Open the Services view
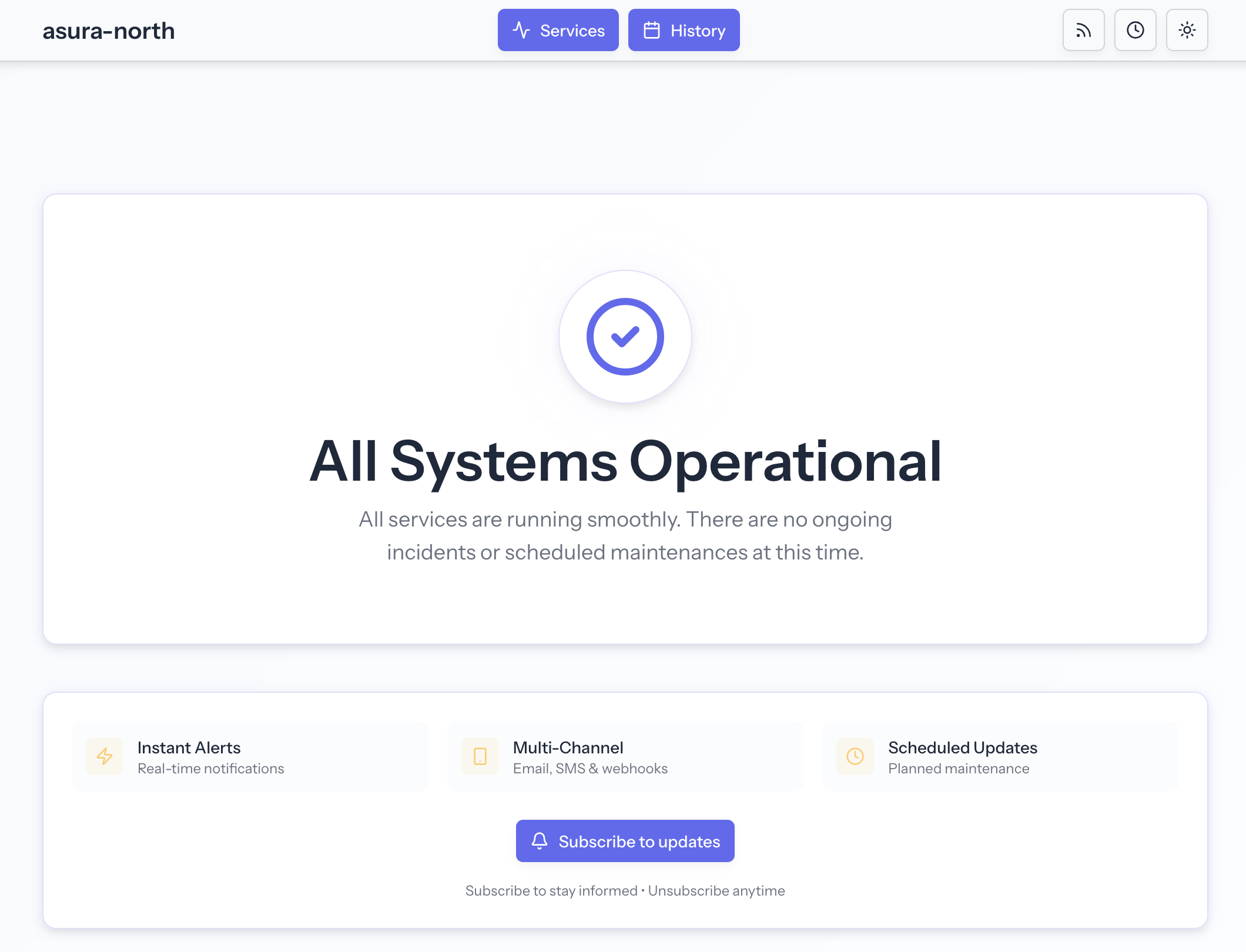The width and height of the screenshot is (1246, 952). click(x=558, y=30)
